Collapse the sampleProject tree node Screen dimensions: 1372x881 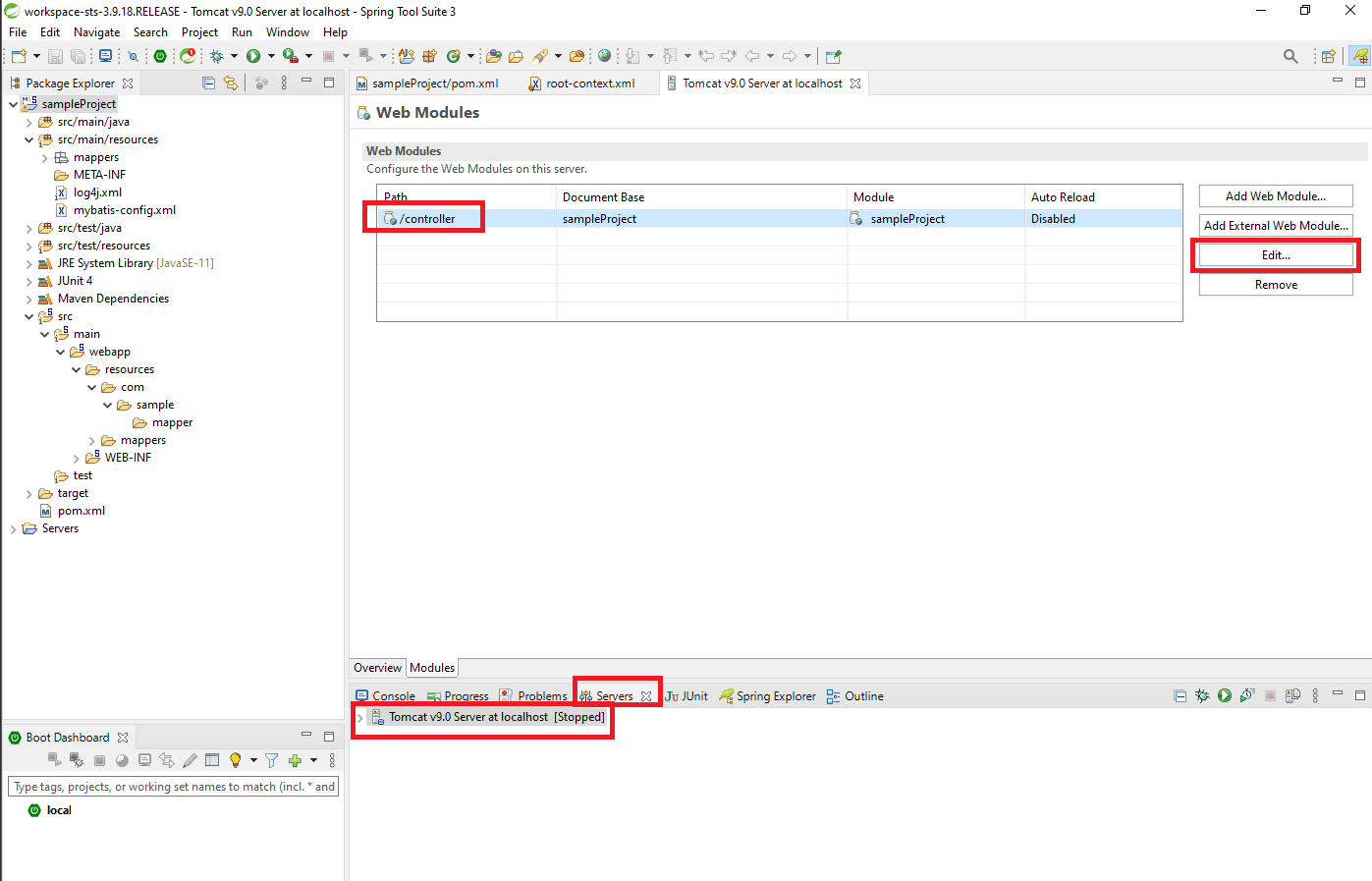(13, 104)
